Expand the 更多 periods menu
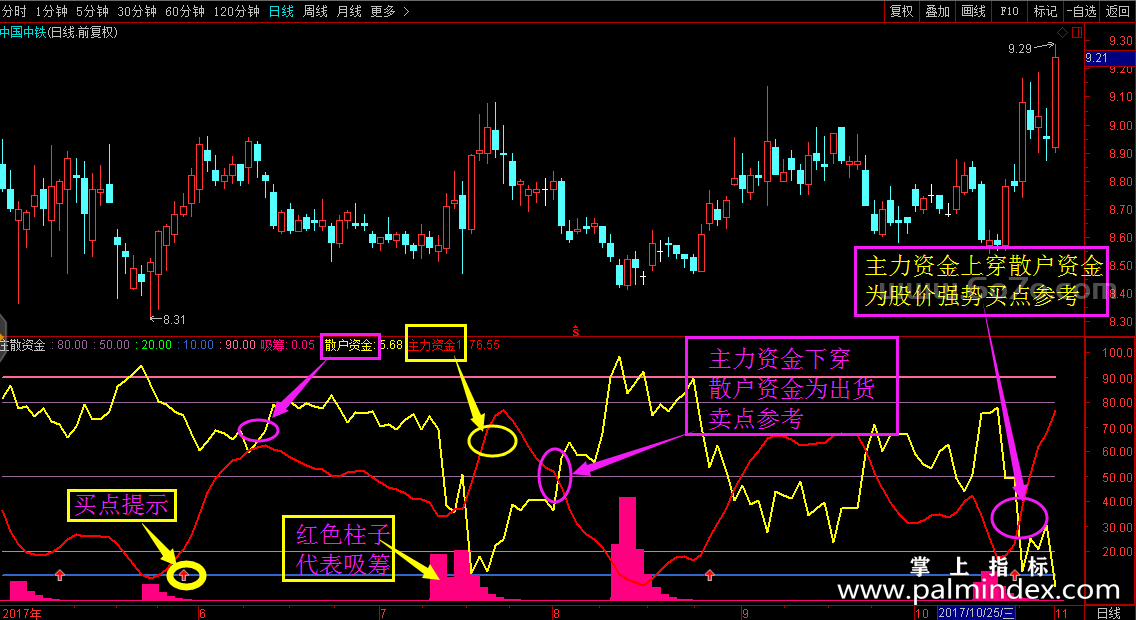This screenshot has height=620, width=1136. [390, 11]
